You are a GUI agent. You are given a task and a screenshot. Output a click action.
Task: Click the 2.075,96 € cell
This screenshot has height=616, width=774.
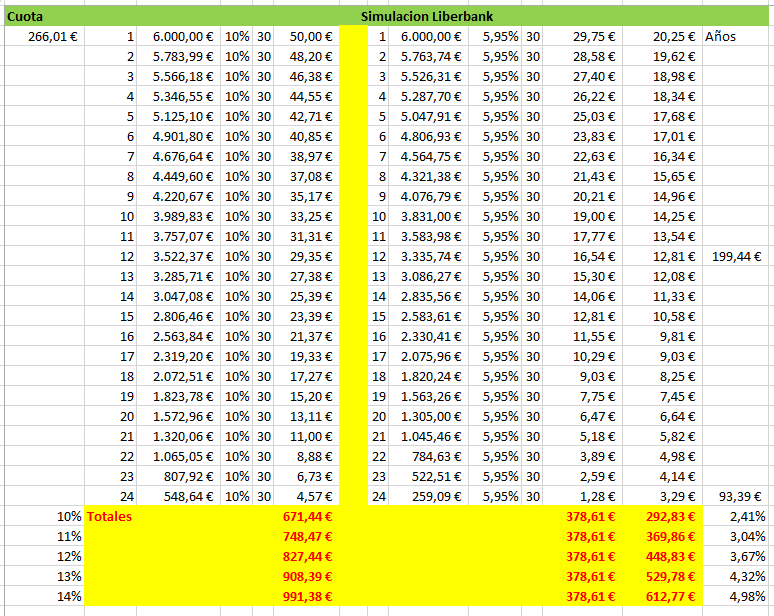(428, 356)
